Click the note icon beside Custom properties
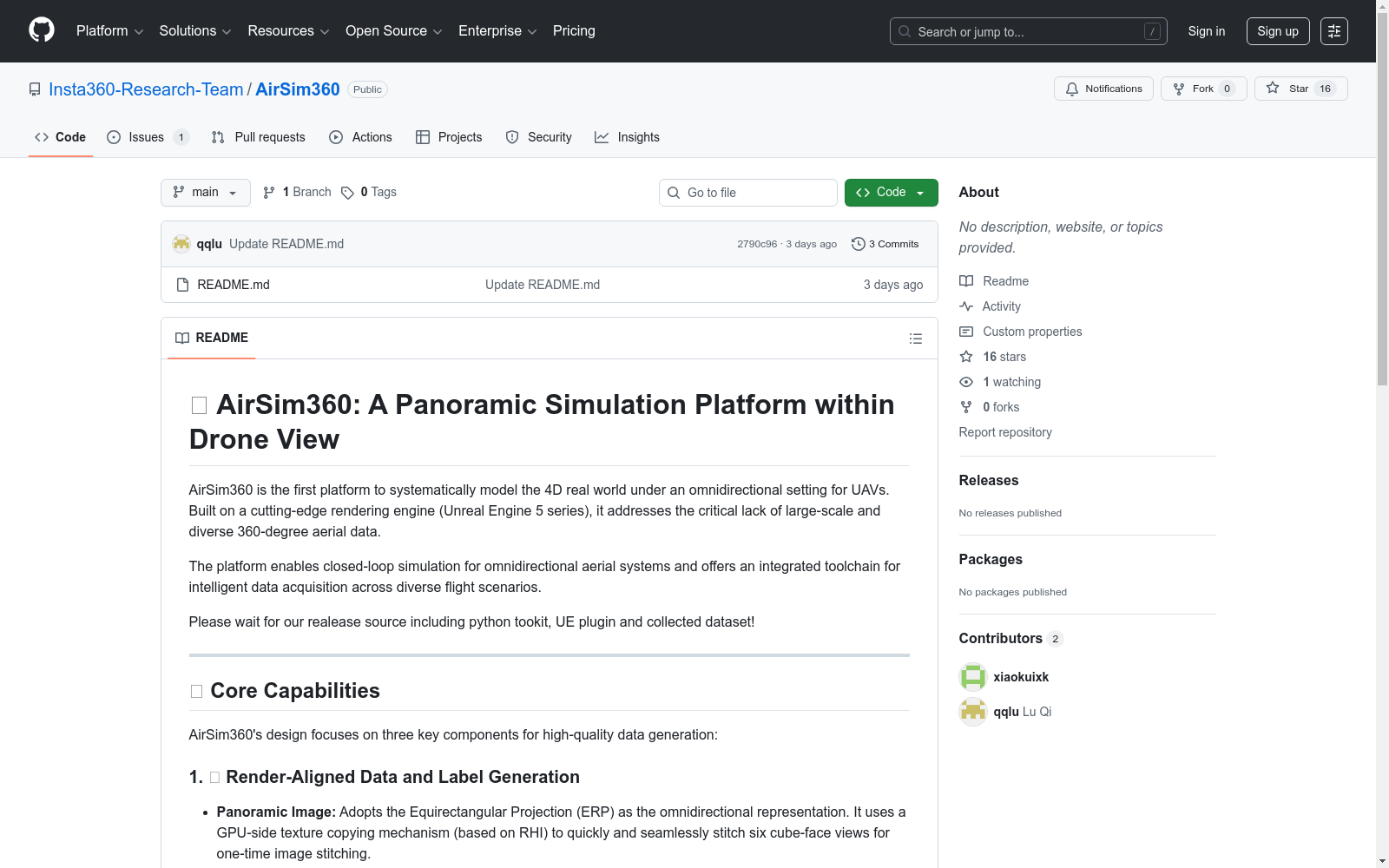This screenshot has width=1389, height=868. (x=966, y=332)
